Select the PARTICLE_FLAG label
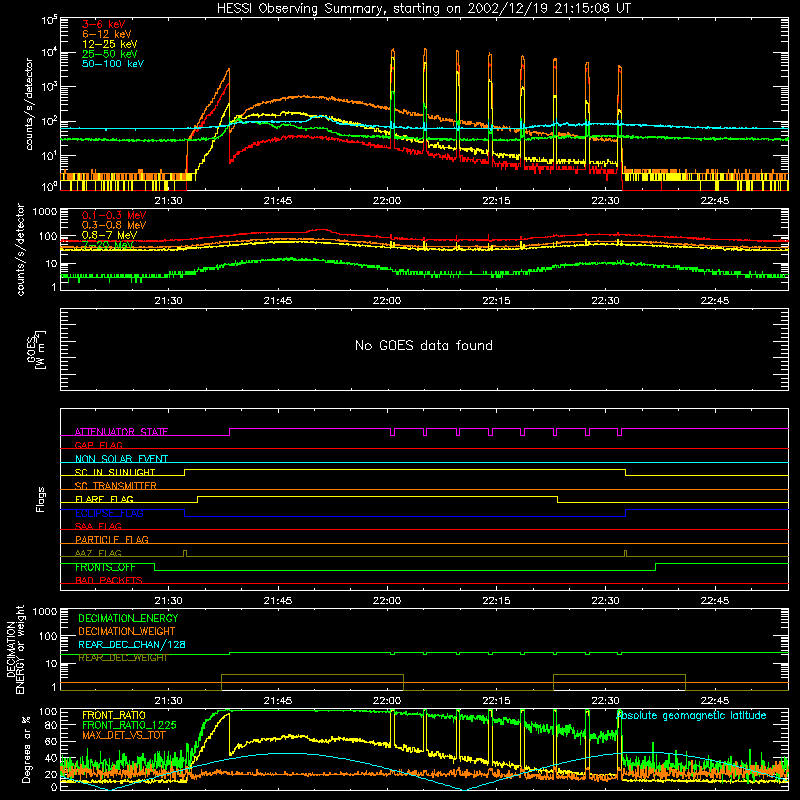 click(x=112, y=539)
